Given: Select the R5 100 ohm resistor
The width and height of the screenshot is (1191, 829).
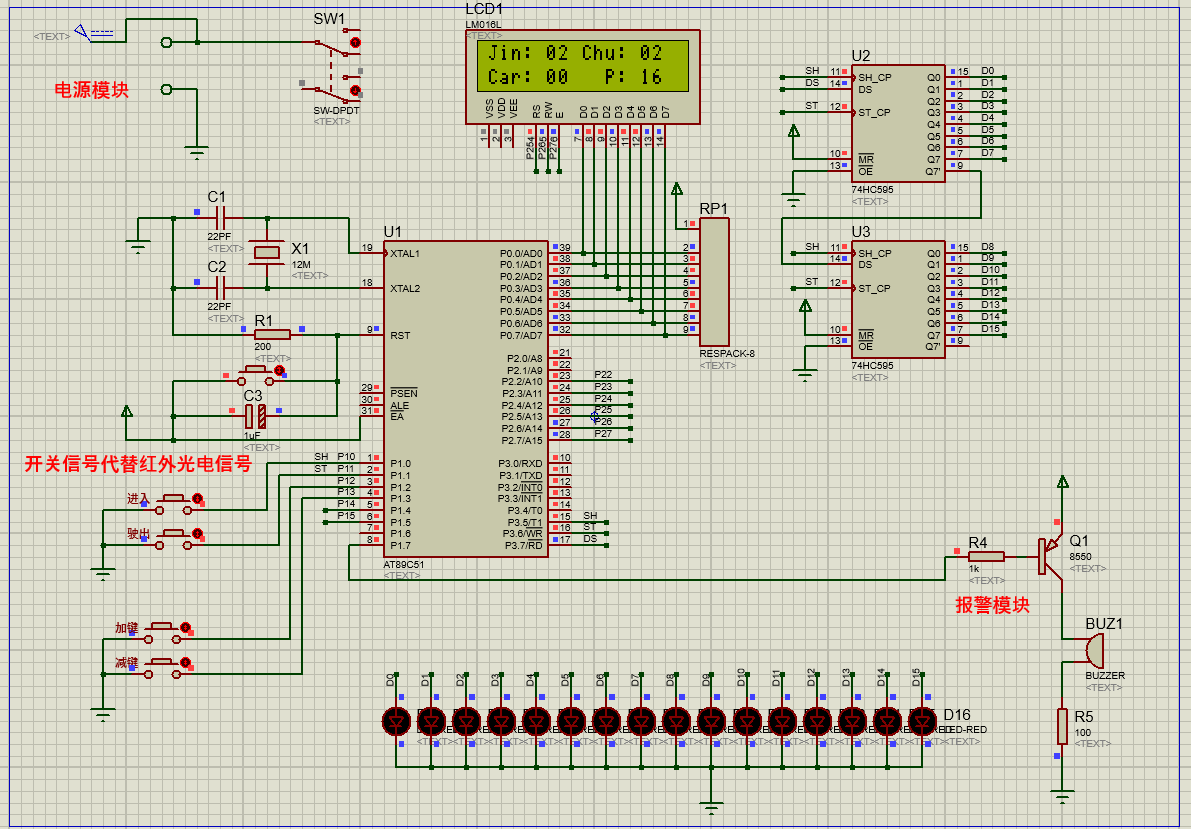Looking at the screenshot, I should click(1063, 726).
